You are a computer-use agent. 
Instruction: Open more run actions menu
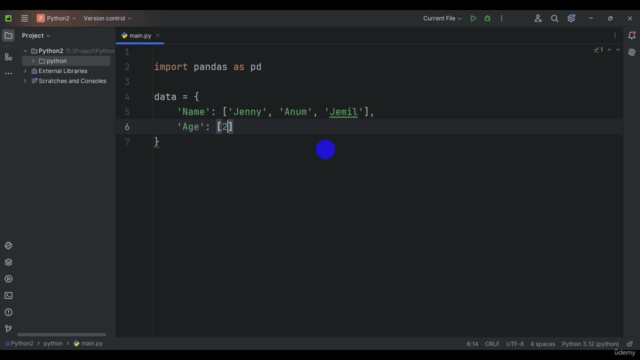click(x=502, y=18)
